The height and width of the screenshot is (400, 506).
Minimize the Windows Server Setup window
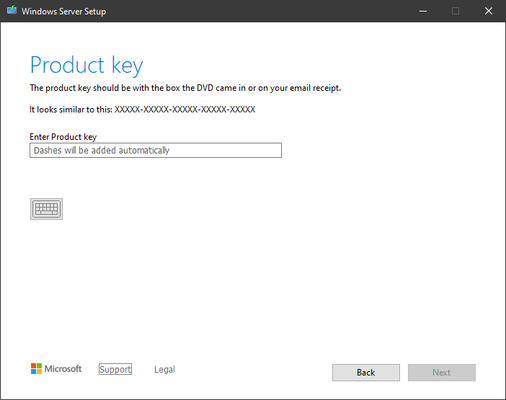click(423, 11)
